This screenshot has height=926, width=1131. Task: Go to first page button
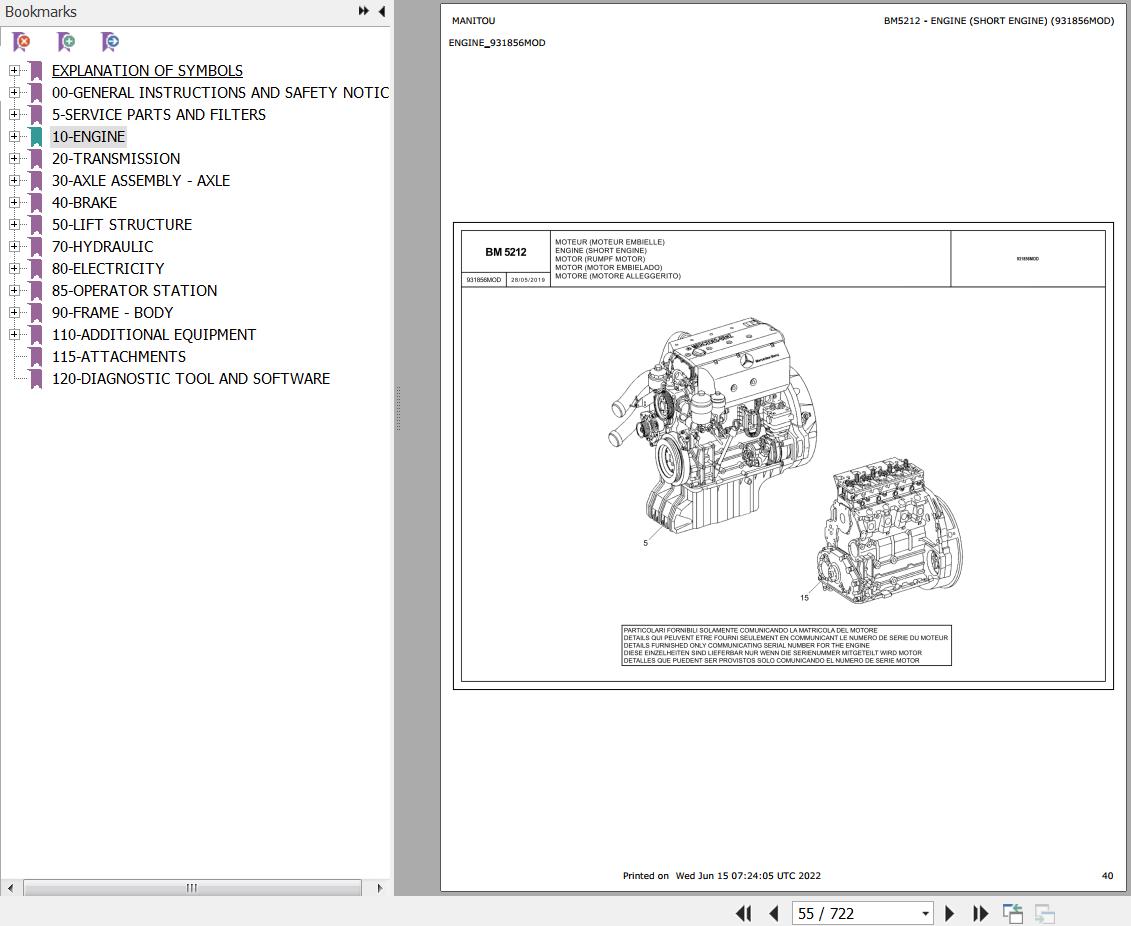click(x=744, y=914)
